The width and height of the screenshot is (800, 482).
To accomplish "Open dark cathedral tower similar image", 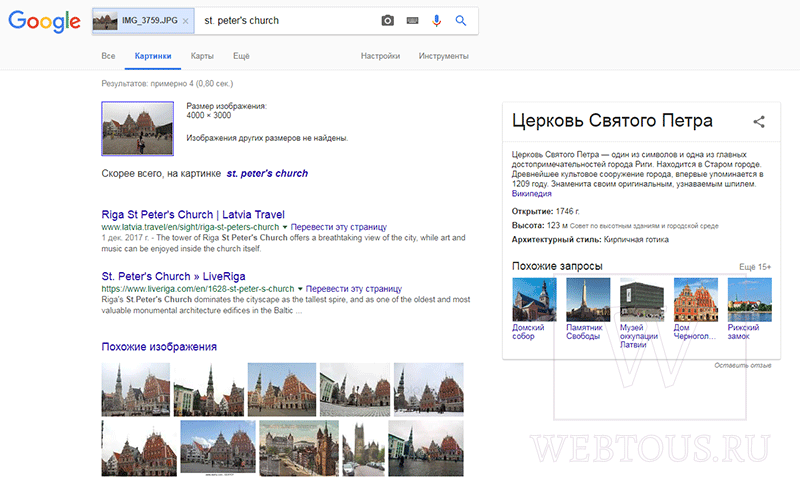I will (363, 448).
